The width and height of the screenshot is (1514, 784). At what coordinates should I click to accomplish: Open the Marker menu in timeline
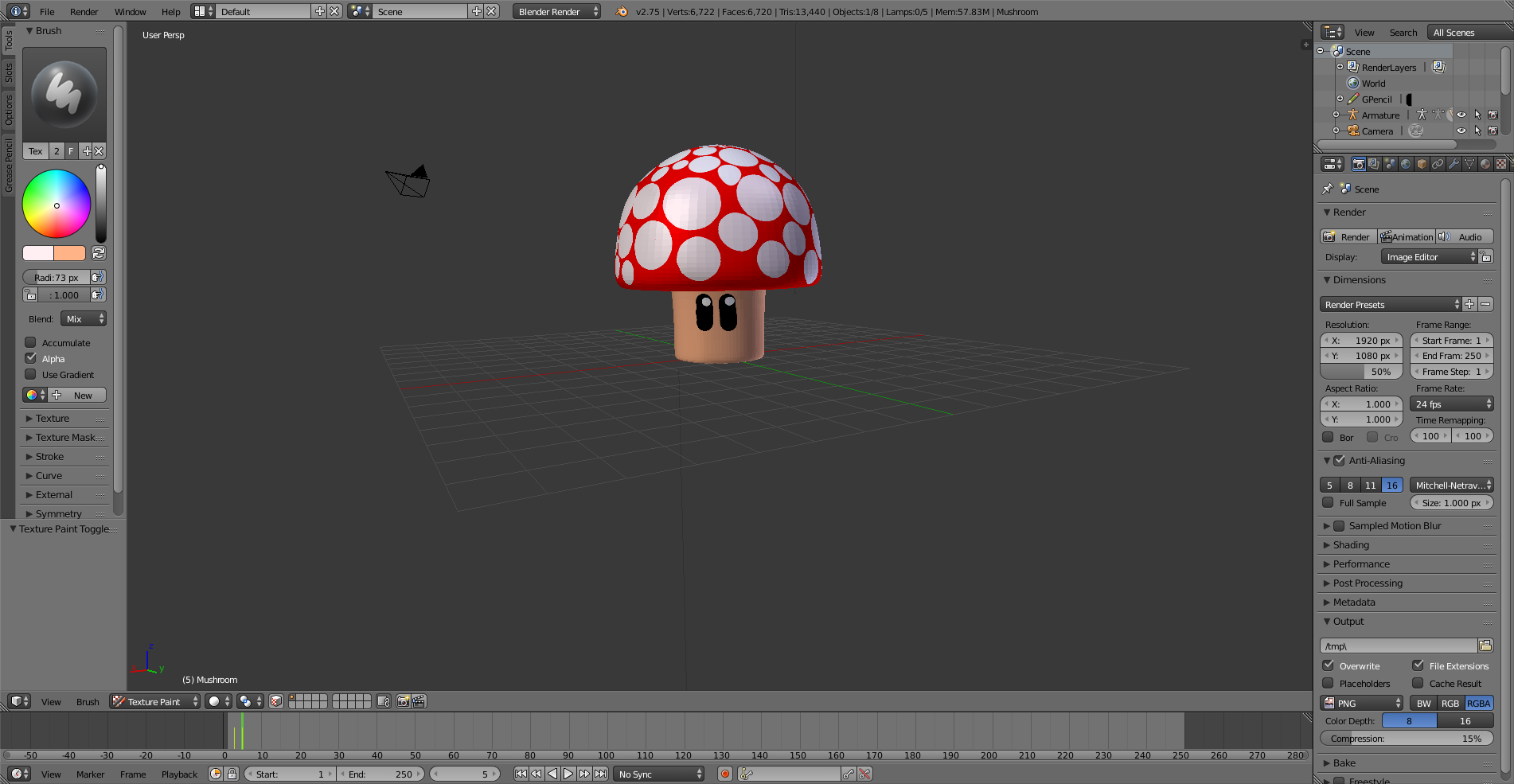click(90, 774)
